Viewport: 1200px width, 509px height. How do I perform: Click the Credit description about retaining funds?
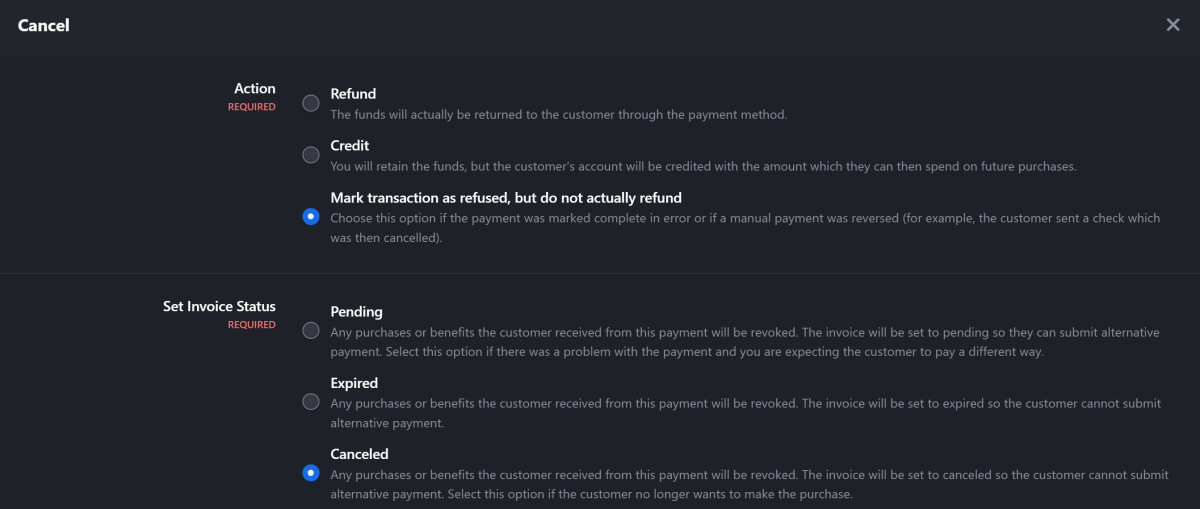704,167
